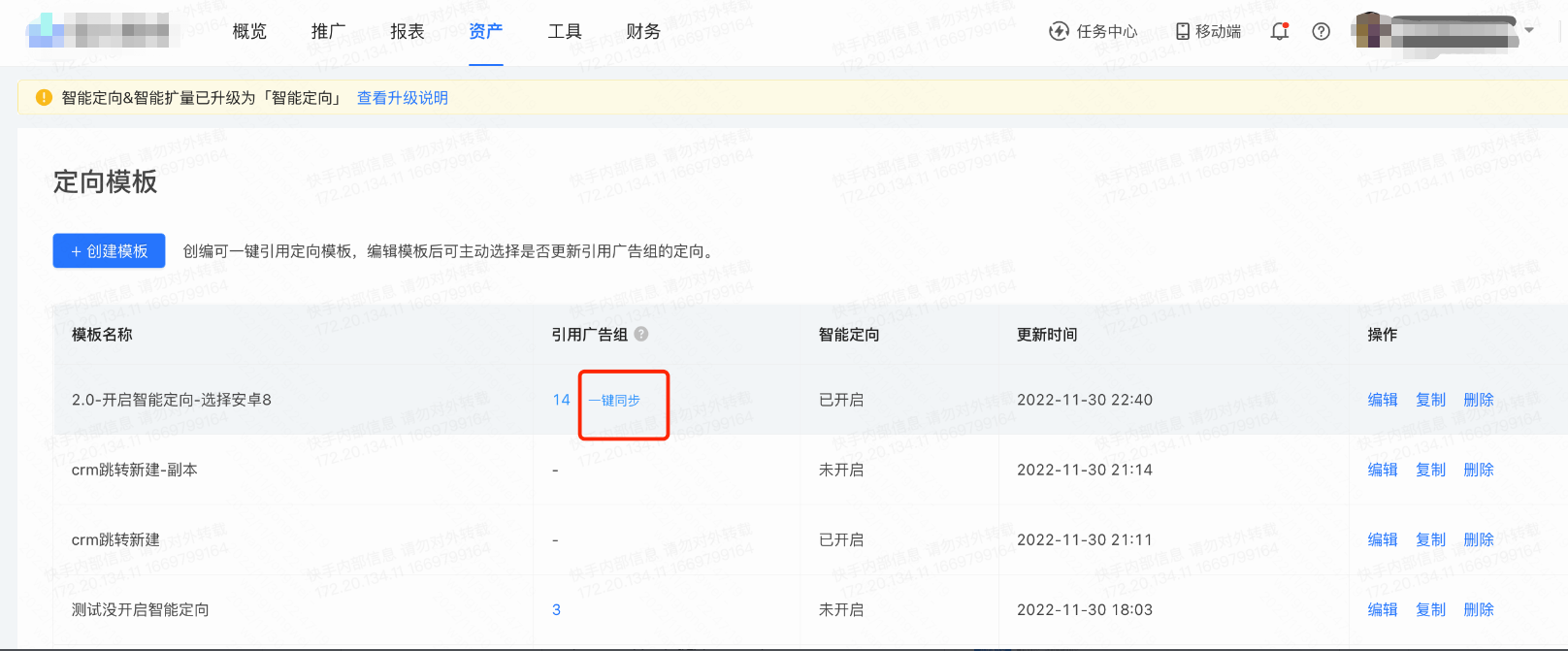Open the 推广 menu tab

[x=328, y=31]
